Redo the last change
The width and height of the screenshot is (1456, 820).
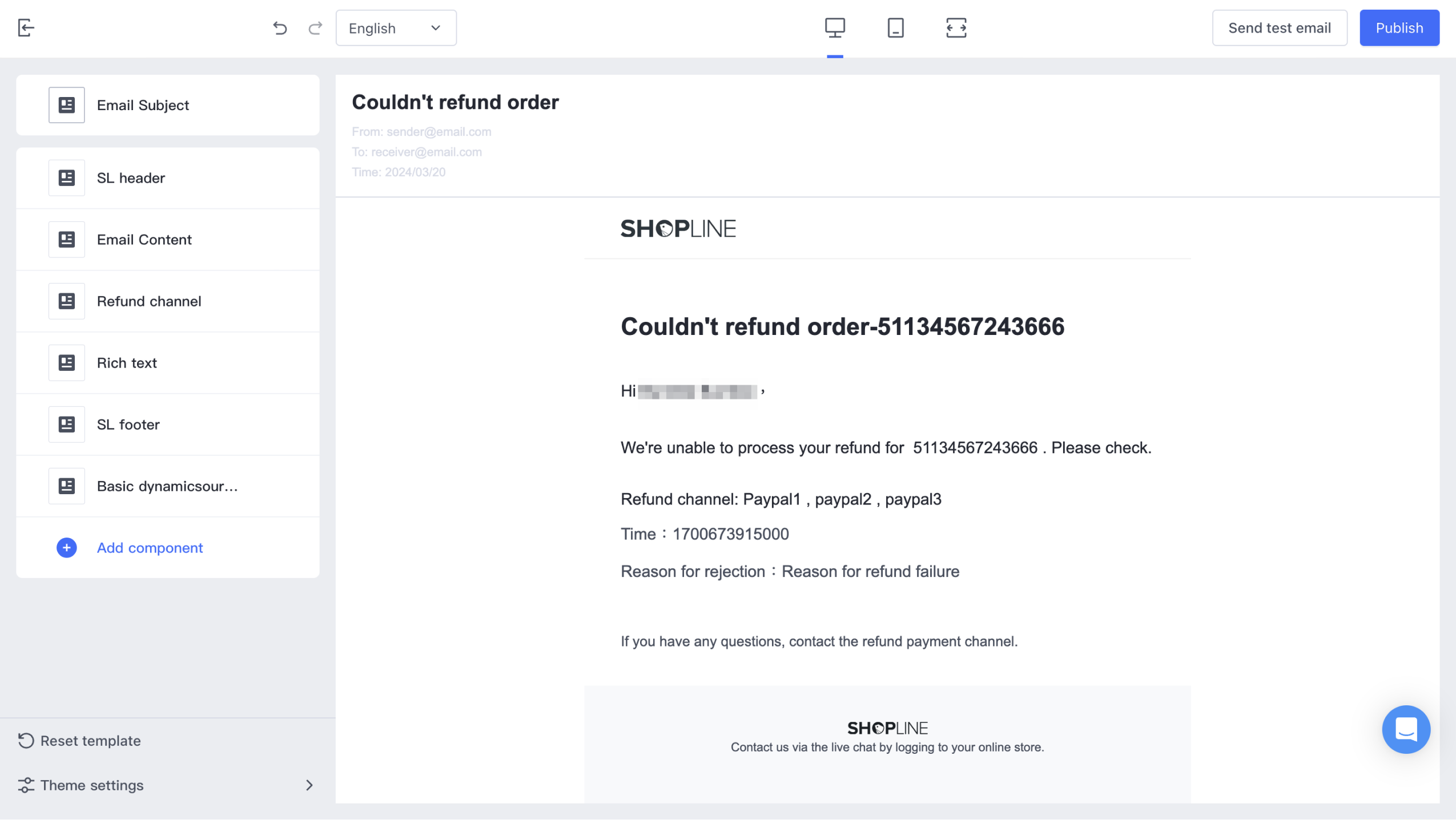tap(315, 28)
